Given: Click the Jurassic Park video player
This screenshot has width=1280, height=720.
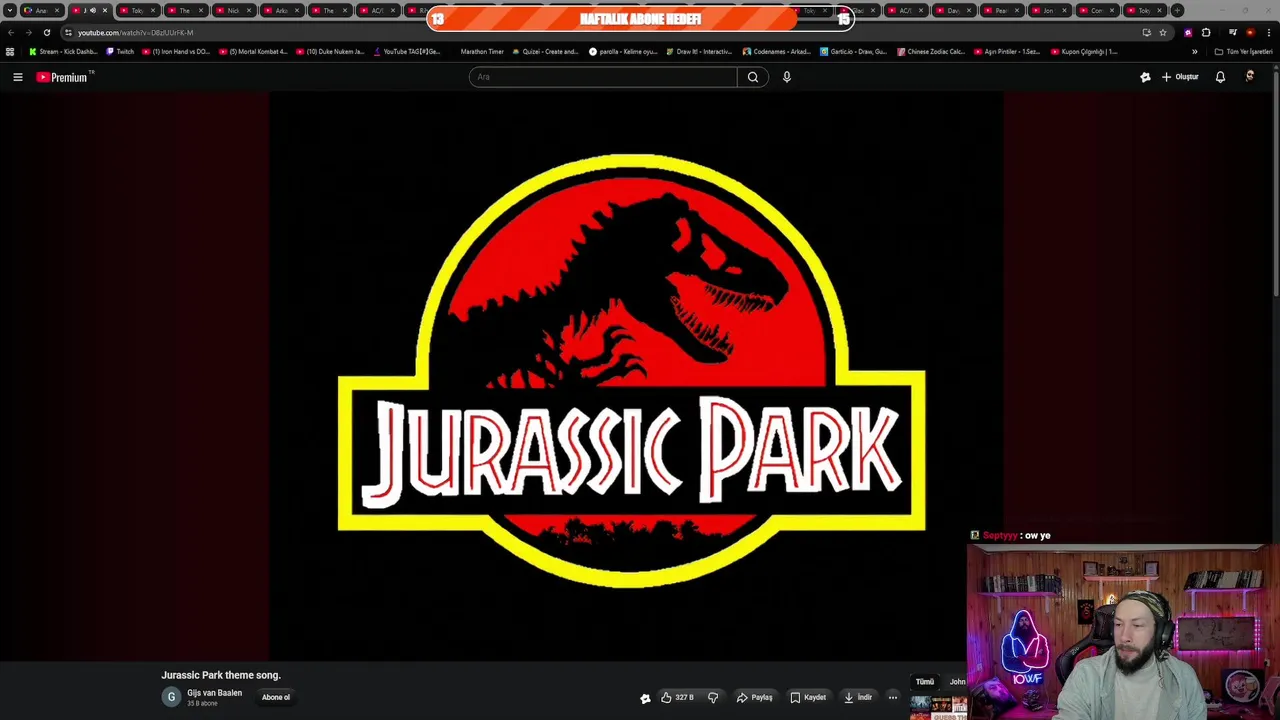Looking at the screenshot, I should tap(636, 375).
